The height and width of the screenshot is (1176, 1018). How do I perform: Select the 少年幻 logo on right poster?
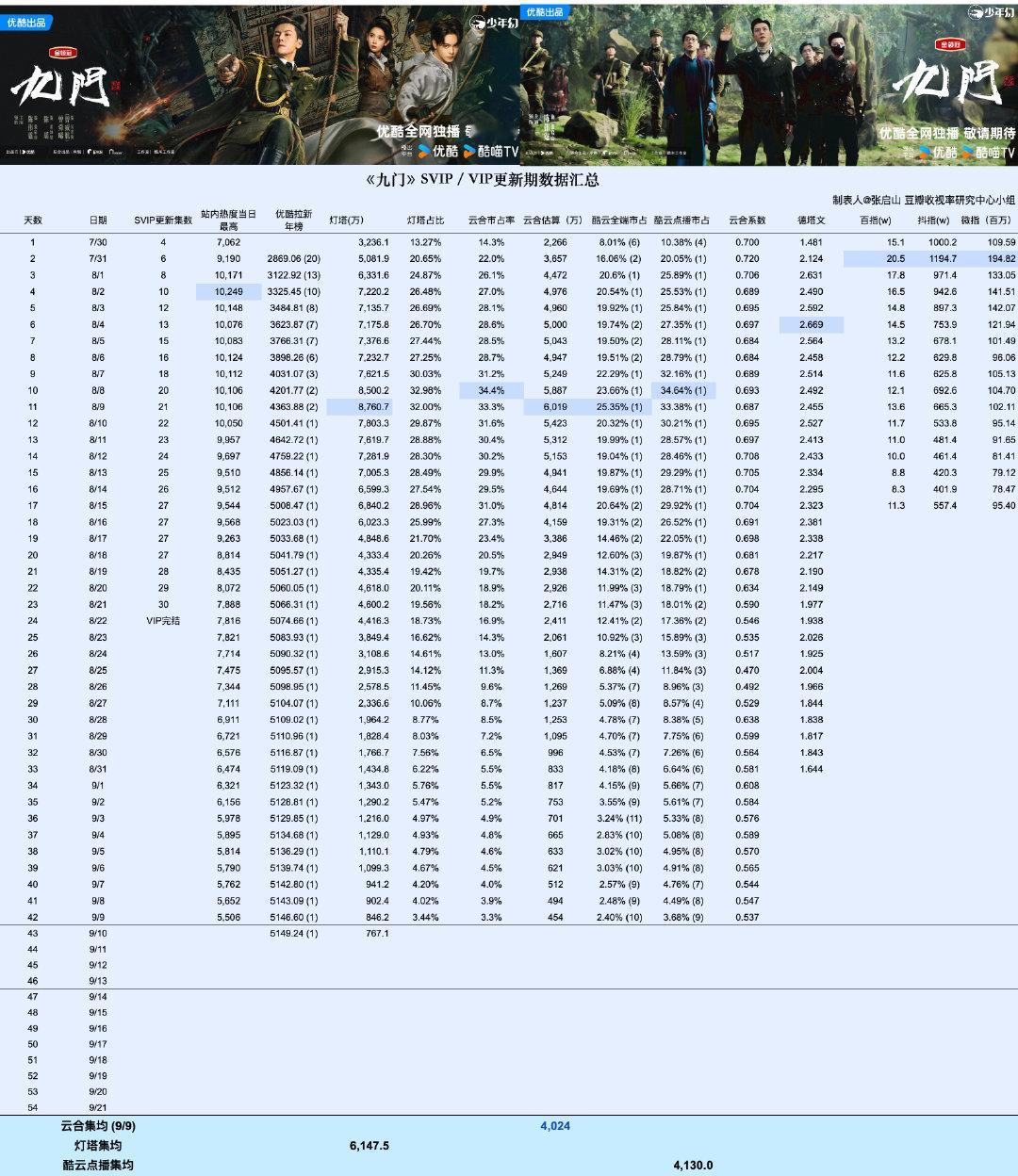(992, 13)
